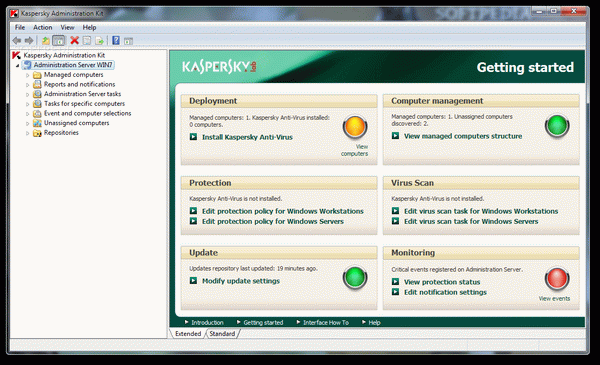This screenshot has width=600, height=365.
Task: Collapse the Administration Server WIN7 node
Action: coord(17,65)
